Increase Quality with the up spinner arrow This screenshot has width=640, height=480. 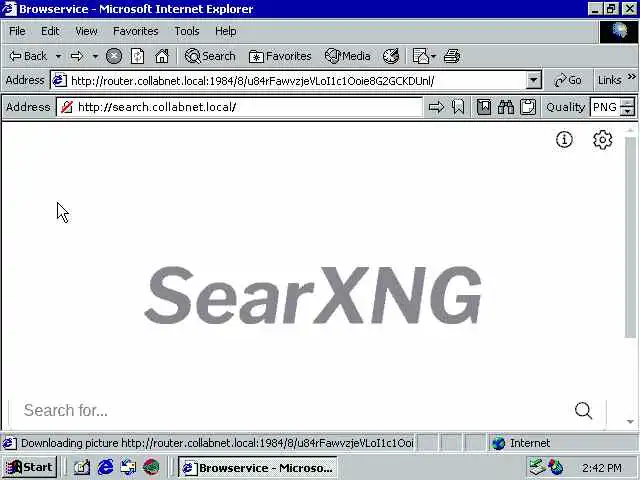(x=627, y=103)
